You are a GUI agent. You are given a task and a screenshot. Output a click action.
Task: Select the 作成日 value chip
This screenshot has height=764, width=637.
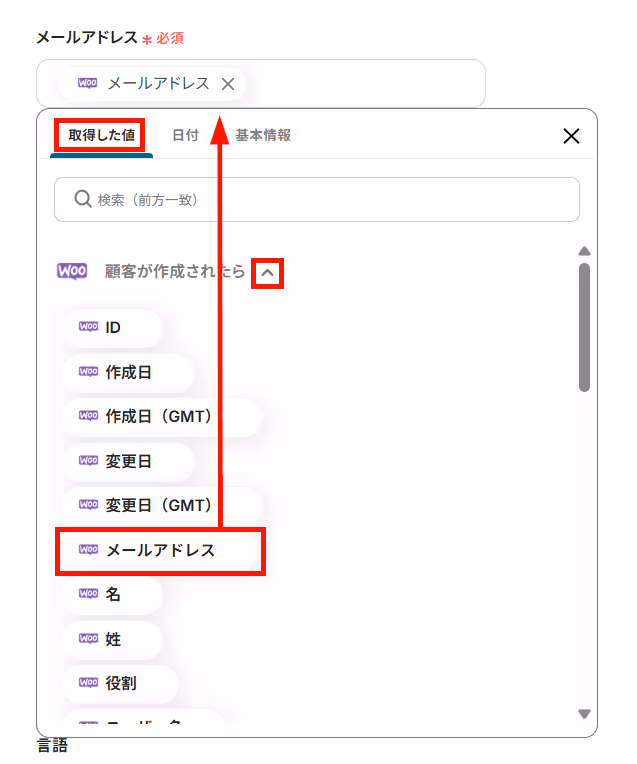(x=129, y=372)
